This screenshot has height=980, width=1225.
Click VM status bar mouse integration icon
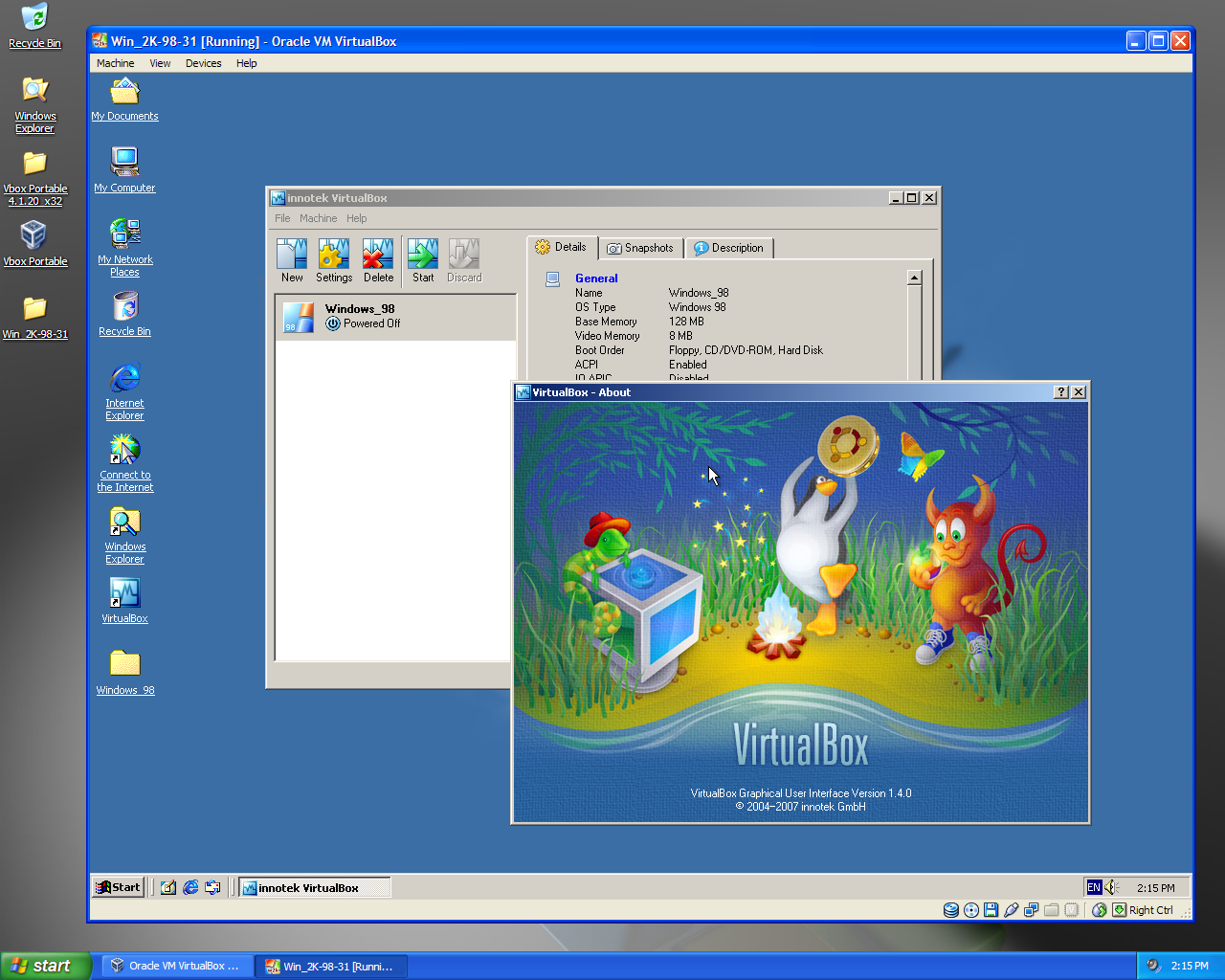(x=1100, y=910)
